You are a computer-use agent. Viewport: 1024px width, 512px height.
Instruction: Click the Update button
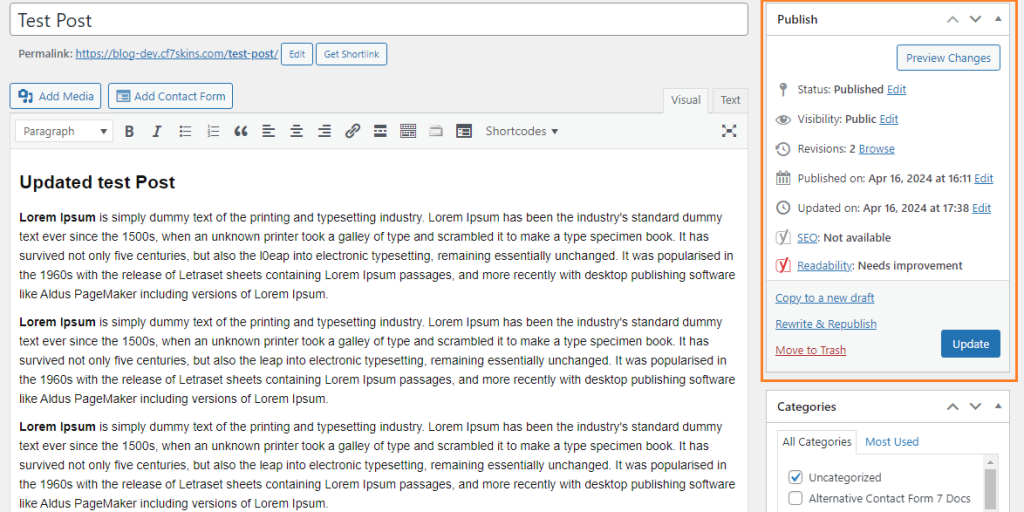point(970,344)
